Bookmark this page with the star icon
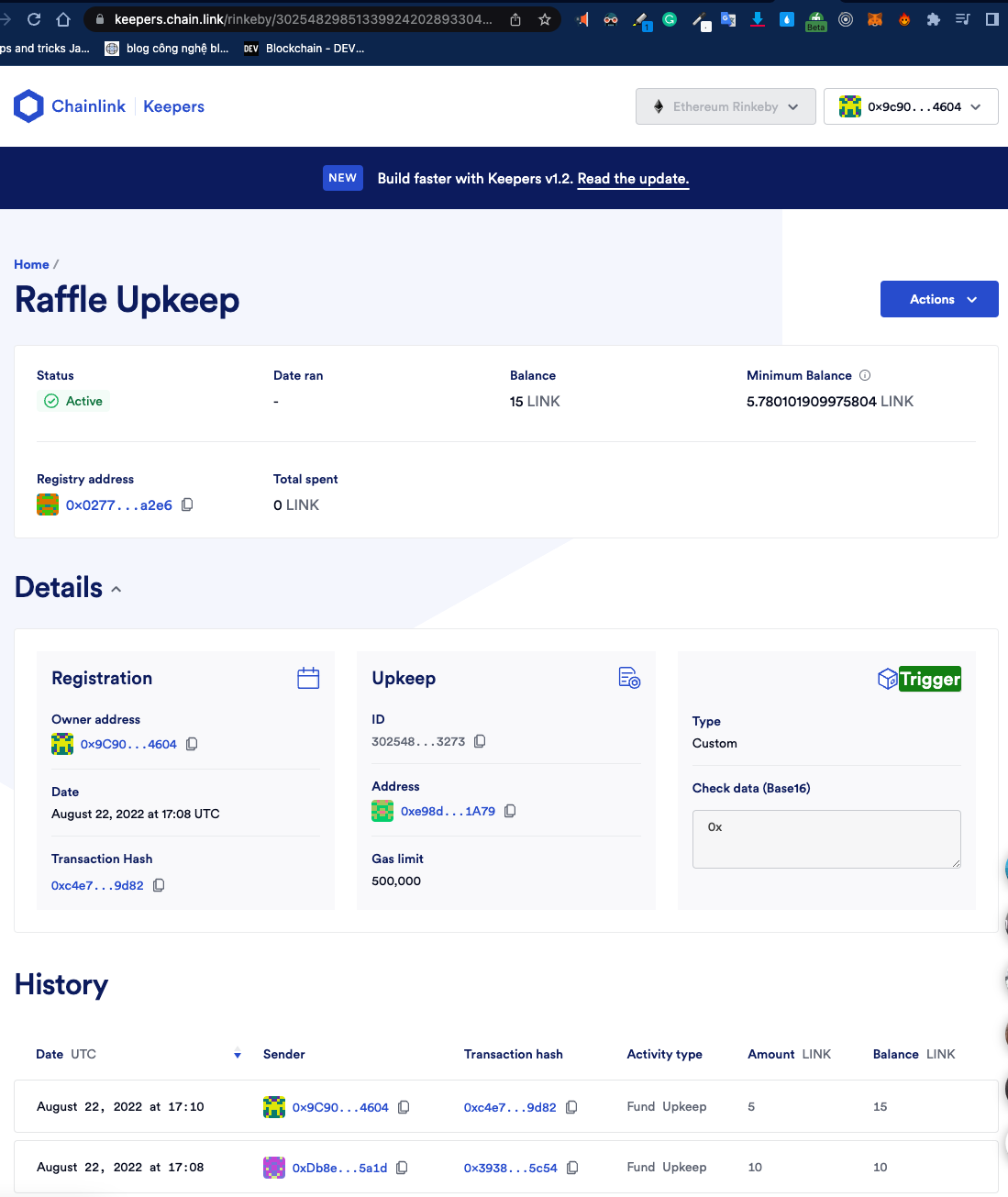This screenshot has width=1008, height=1197. coord(545,19)
